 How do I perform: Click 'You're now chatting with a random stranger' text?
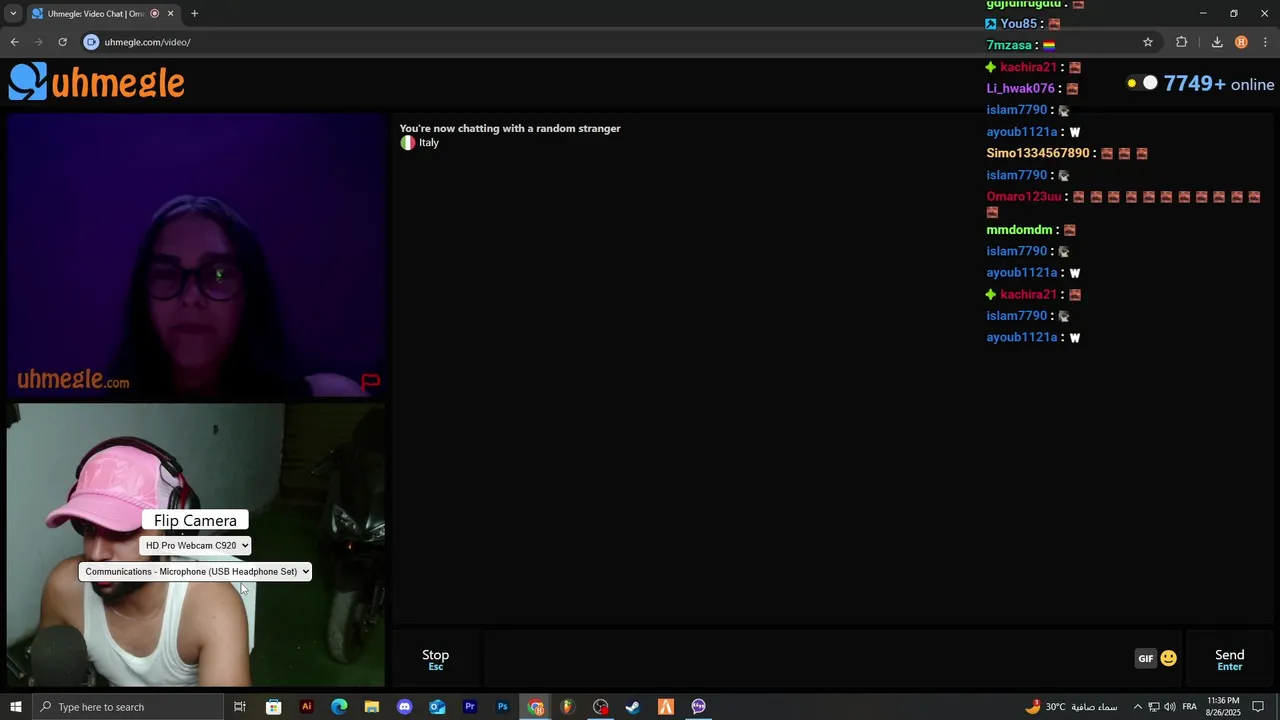pos(510,128)
